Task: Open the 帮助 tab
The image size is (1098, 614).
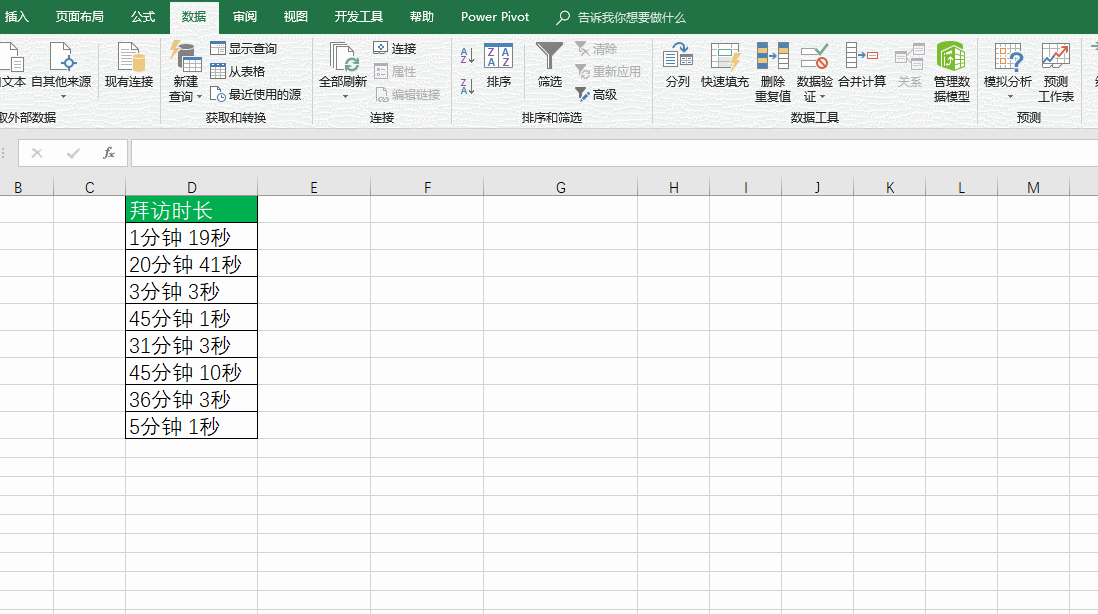Action: click(422, 17)
